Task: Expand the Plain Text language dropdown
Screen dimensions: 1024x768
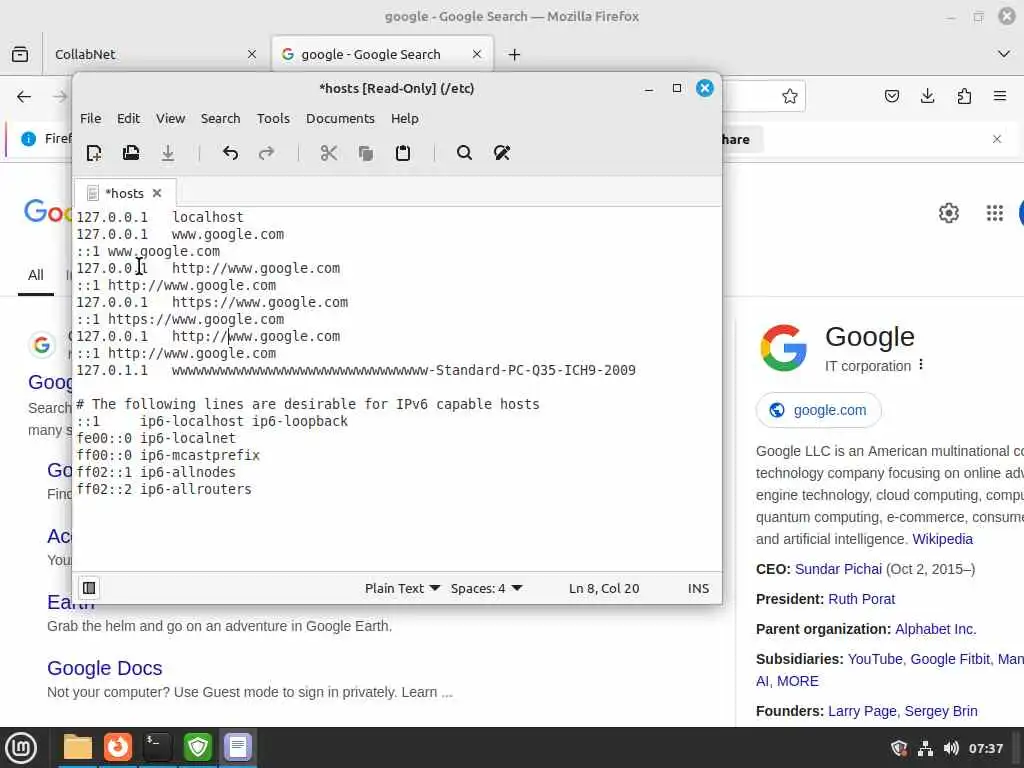Action: coord(402,588)
